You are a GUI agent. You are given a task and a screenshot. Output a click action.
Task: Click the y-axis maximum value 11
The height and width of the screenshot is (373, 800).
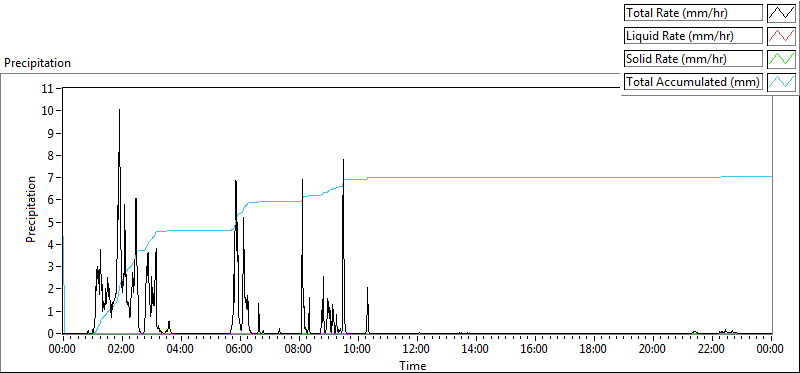tap(48, 88)
